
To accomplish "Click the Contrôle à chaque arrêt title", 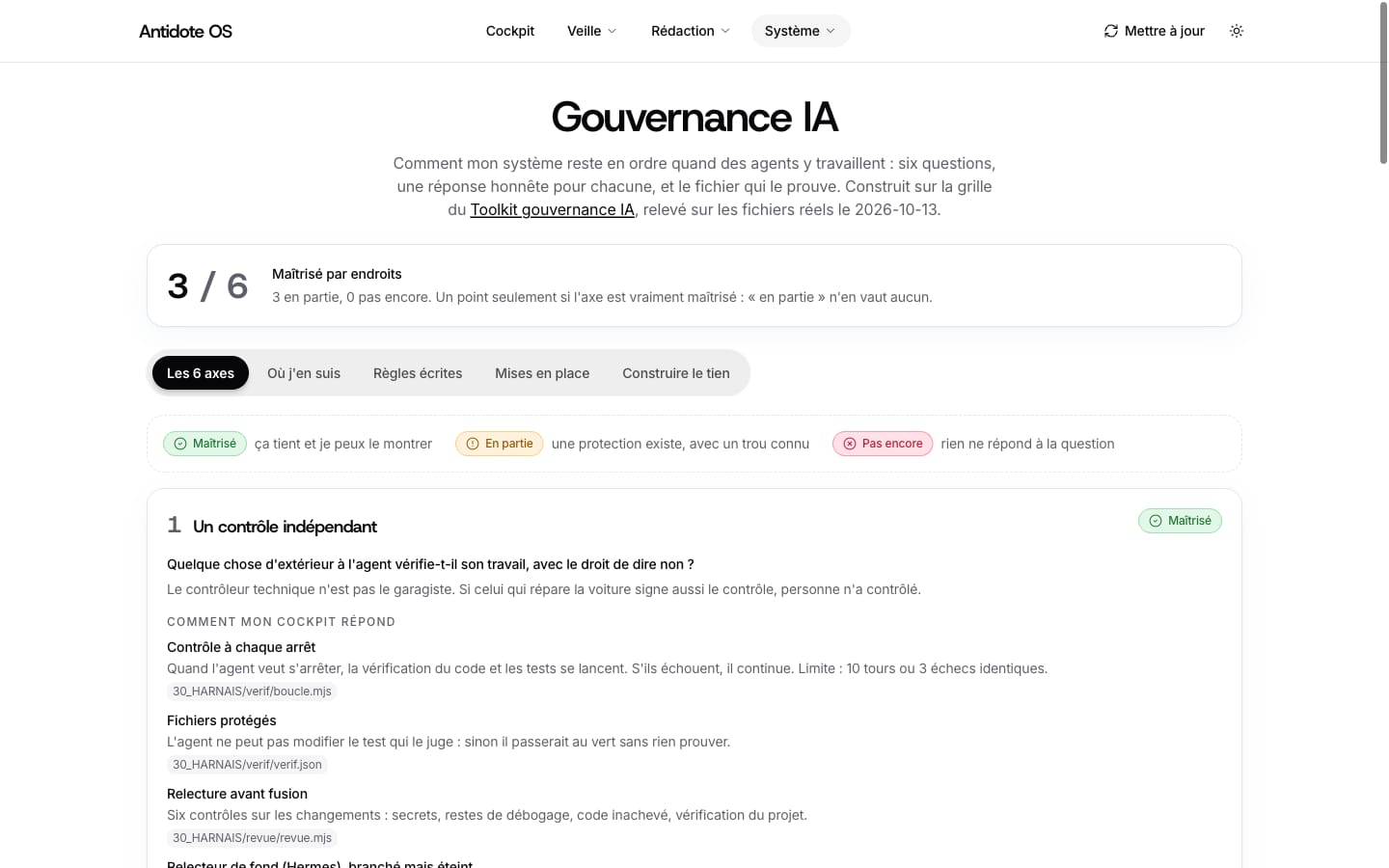I will [241, 647].
